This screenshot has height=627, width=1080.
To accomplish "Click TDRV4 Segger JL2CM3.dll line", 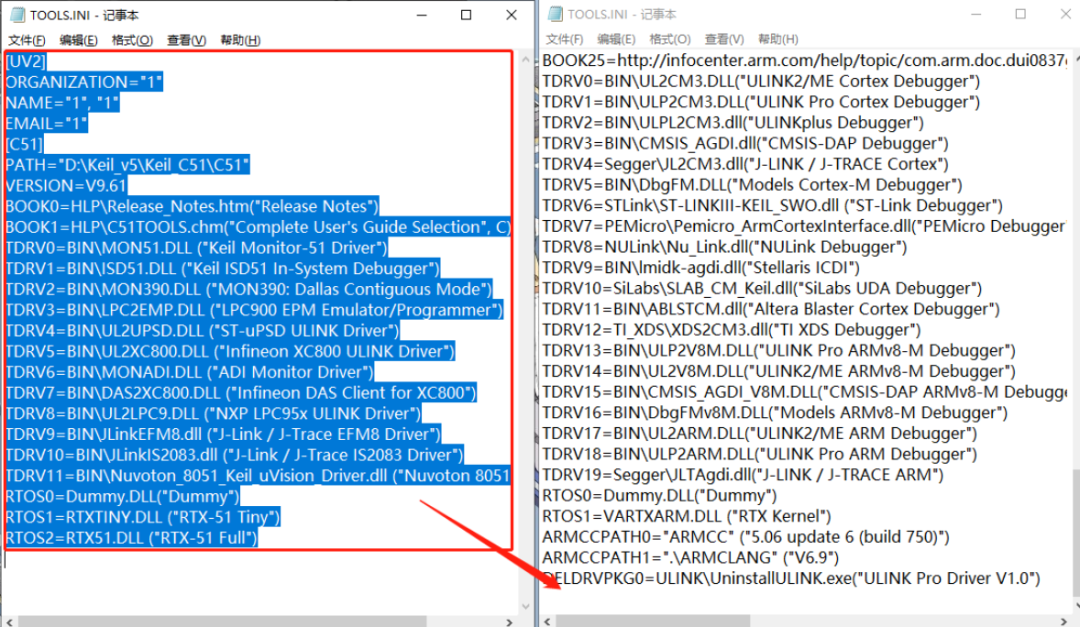I will tap(745, 164).
